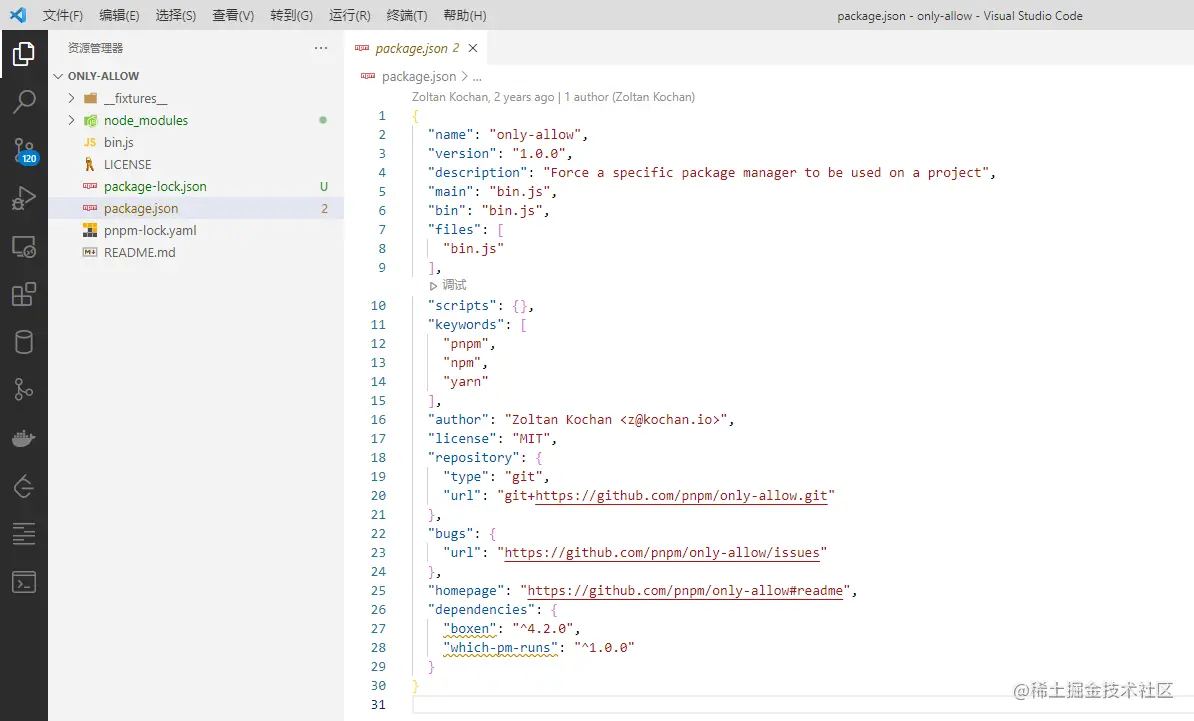Open the 选择(S) menu
The image size is (1194, 721).
(x=176, y=15)
